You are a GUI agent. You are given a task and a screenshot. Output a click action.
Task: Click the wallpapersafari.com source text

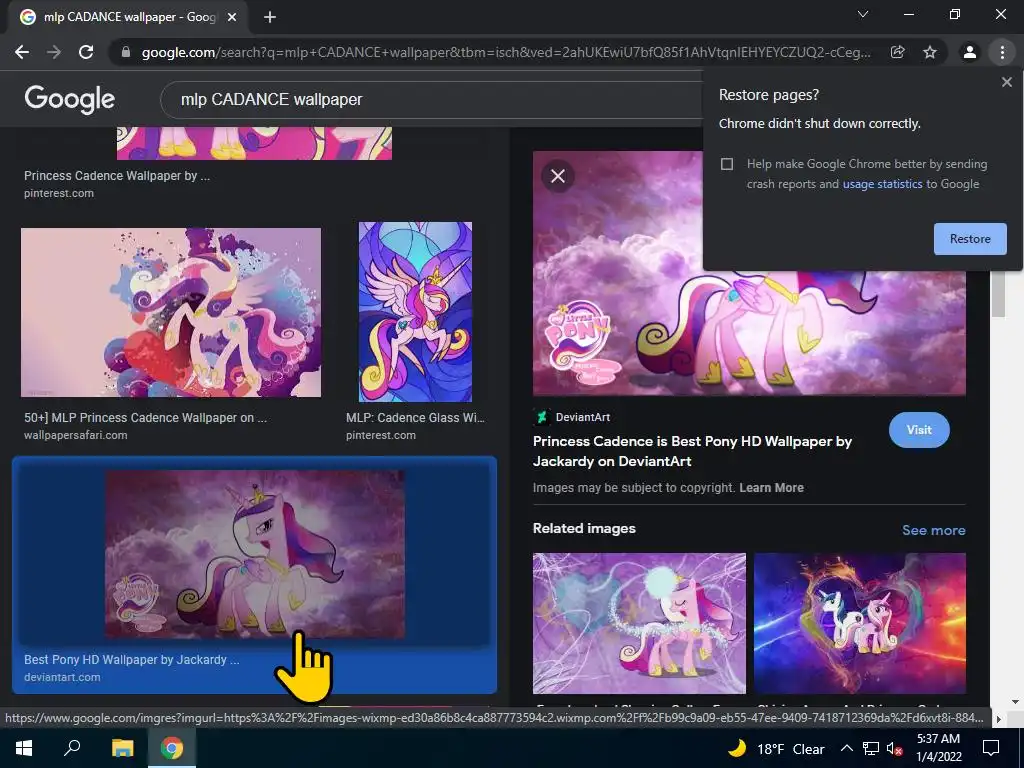(x=76, y=436)
